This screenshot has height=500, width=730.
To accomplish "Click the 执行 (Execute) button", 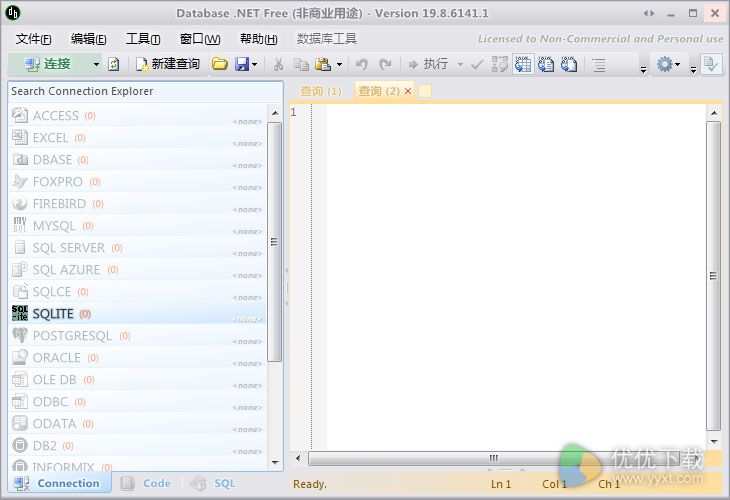I will (428, 64).
